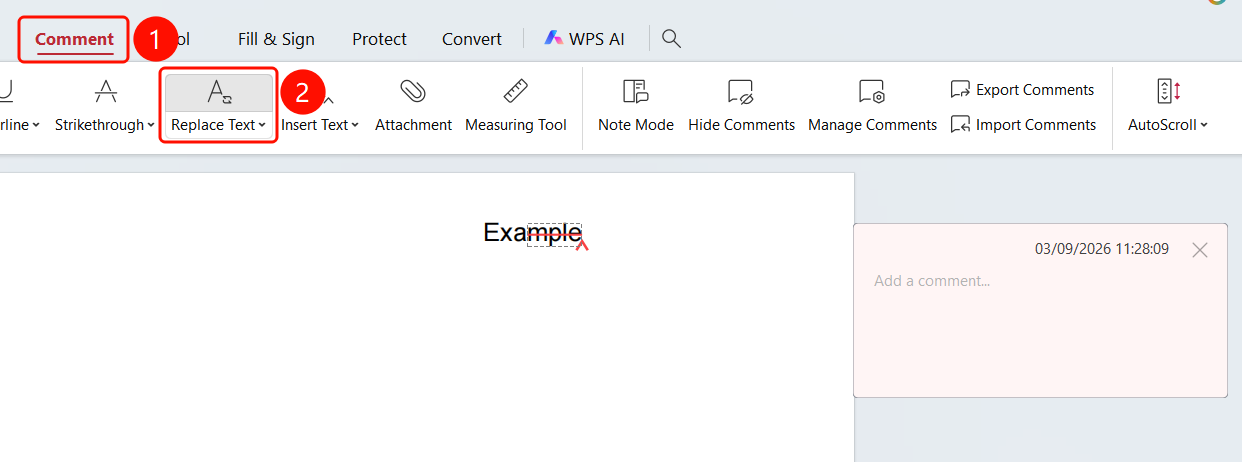The width and height of the screenshot is (1242, 462).
Task: Close the comment note box
Action: pos(1200,250)
